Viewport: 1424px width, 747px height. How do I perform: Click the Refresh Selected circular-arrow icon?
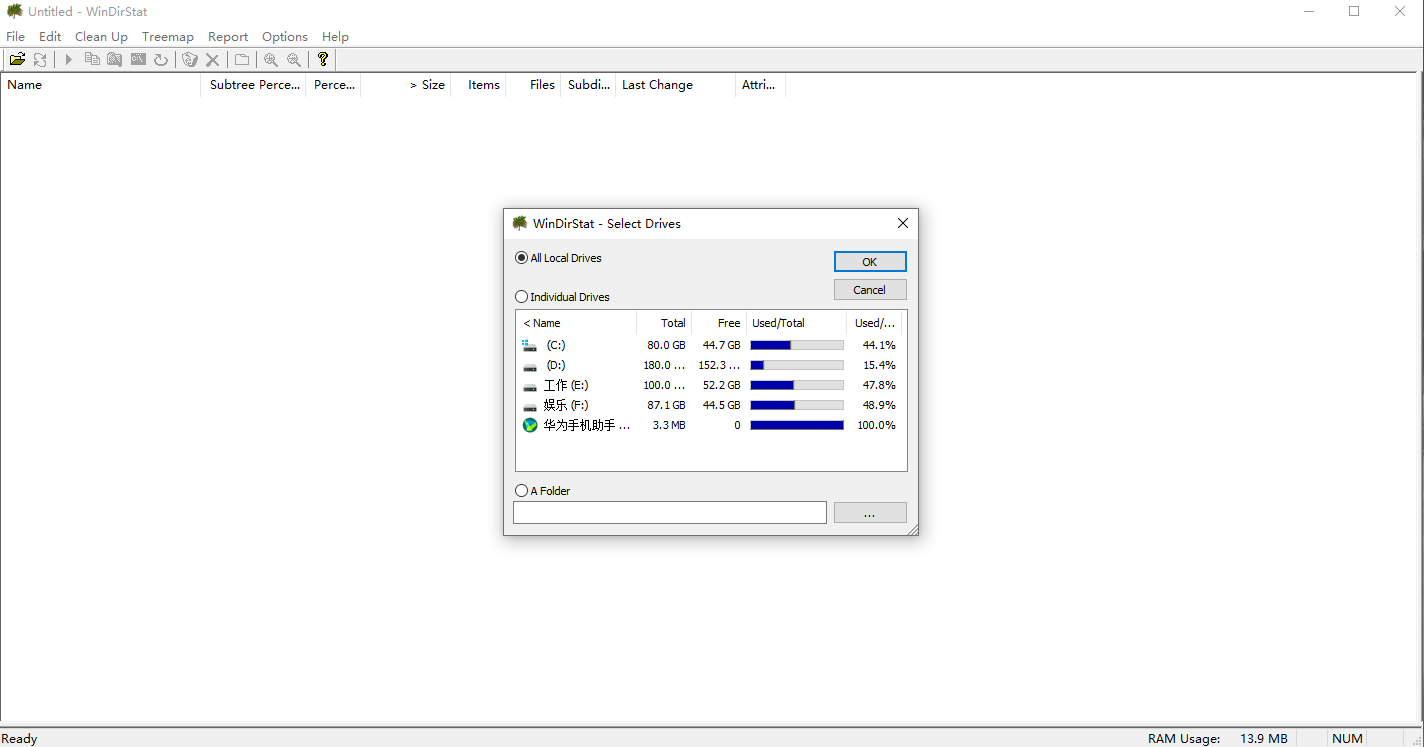point(161,60)
